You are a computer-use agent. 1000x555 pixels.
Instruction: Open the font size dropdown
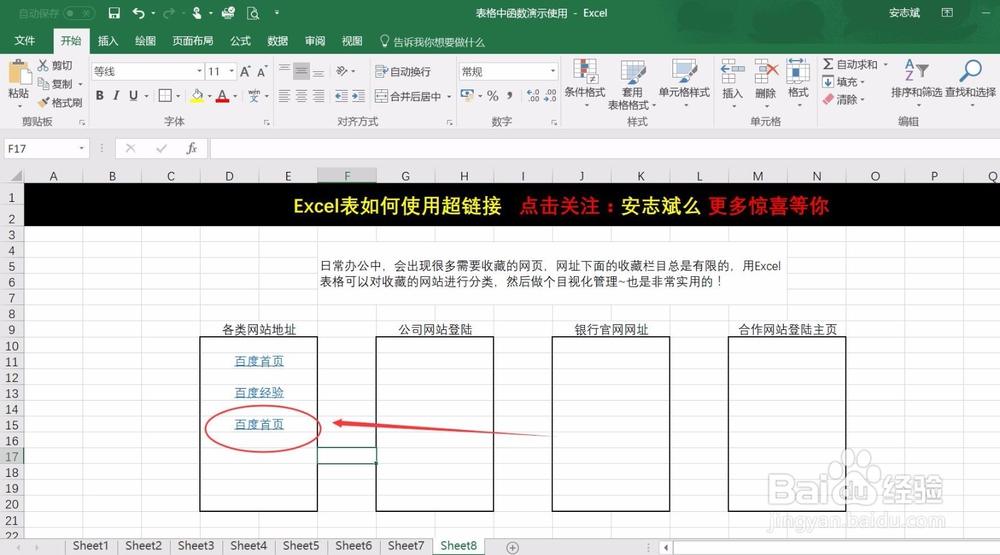[x=232, y=71]
